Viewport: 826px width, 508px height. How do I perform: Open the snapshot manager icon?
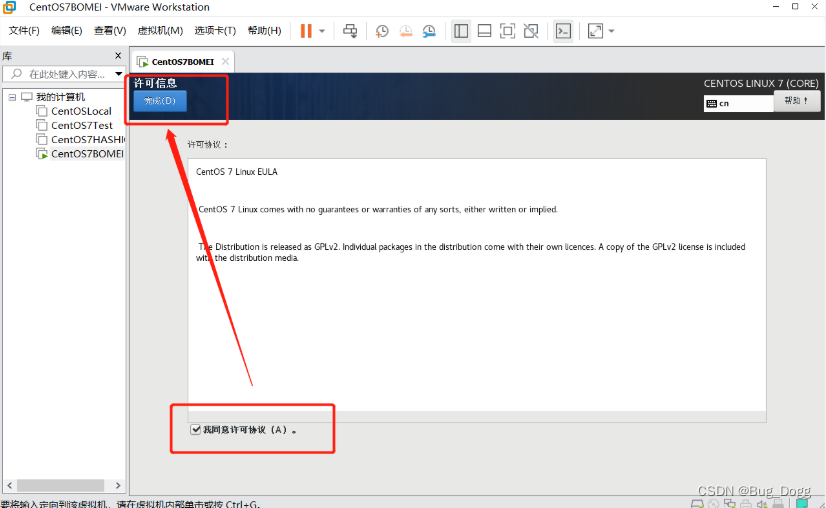[429, 31]
